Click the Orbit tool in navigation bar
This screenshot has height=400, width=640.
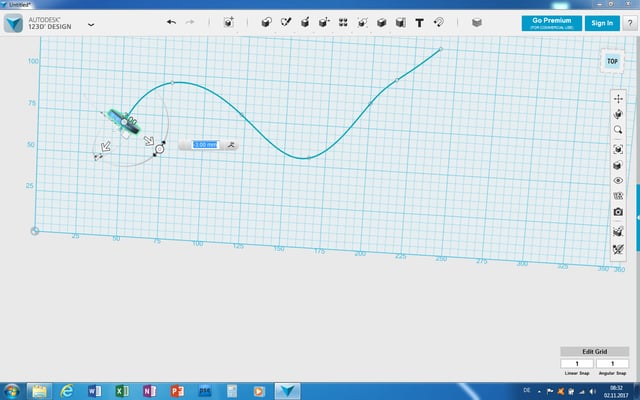[618, 114]
